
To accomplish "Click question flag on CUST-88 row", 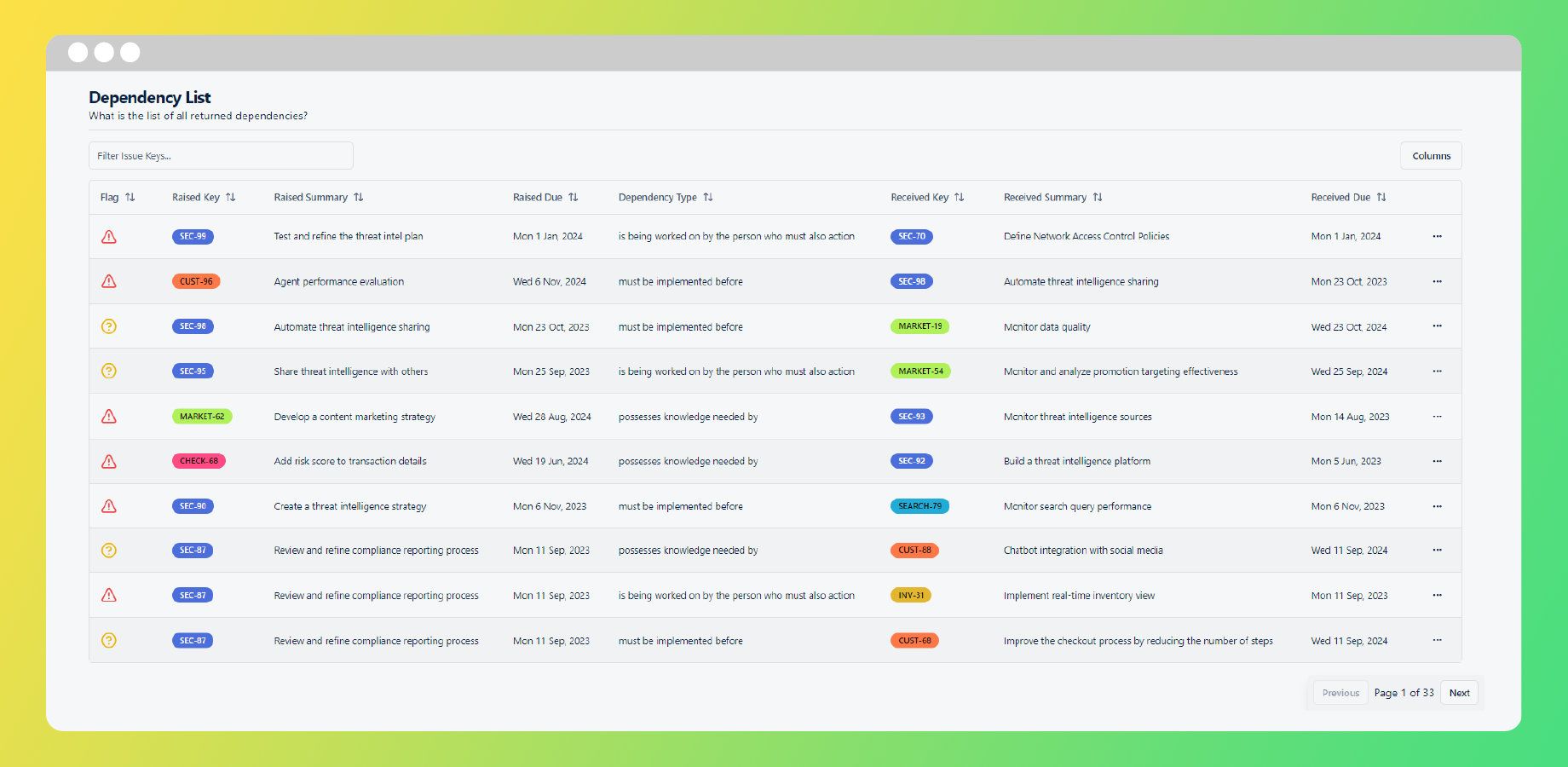I will point(109,551).
